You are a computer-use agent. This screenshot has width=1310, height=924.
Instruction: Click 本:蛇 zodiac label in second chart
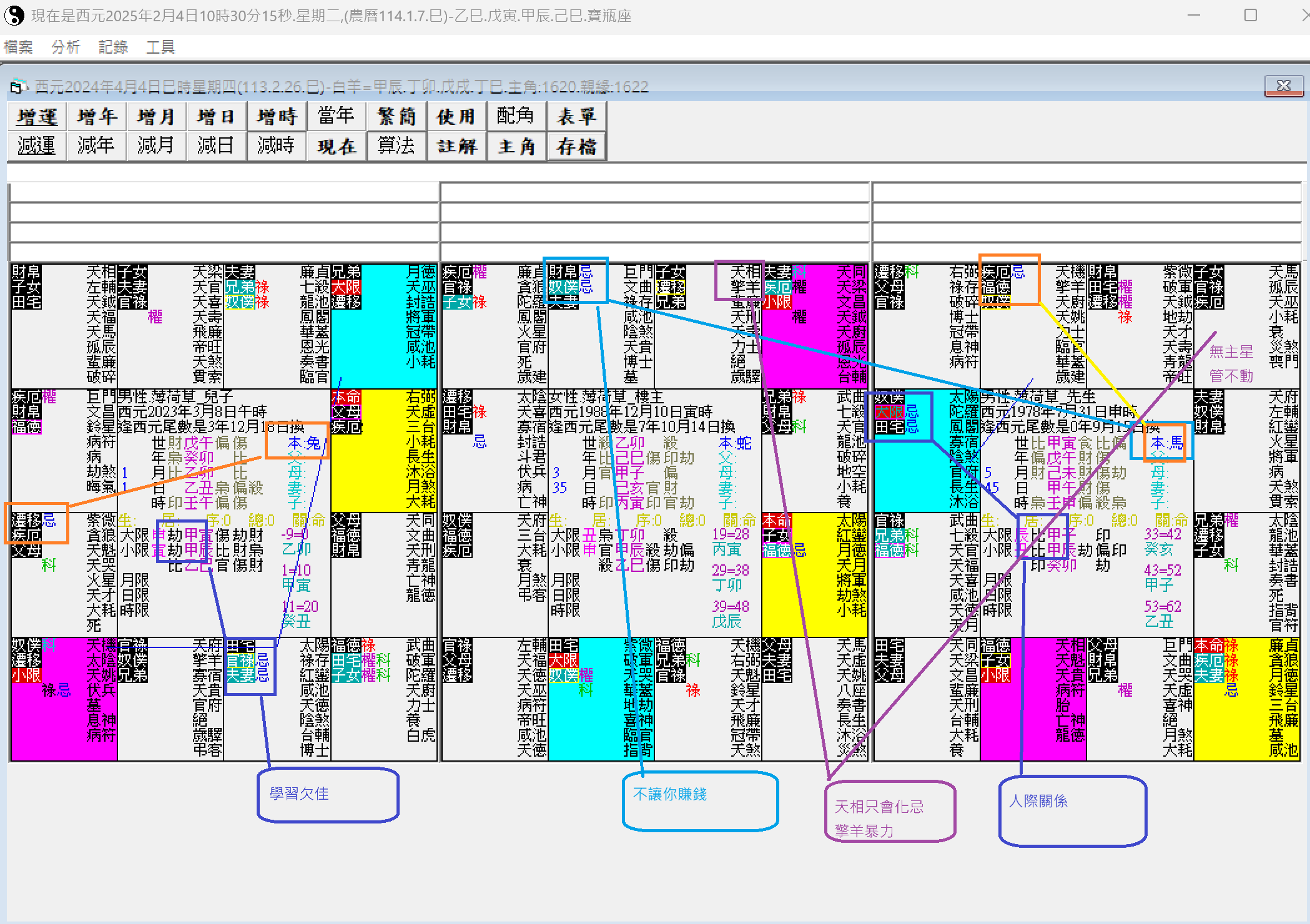click(x=735, y=443)
